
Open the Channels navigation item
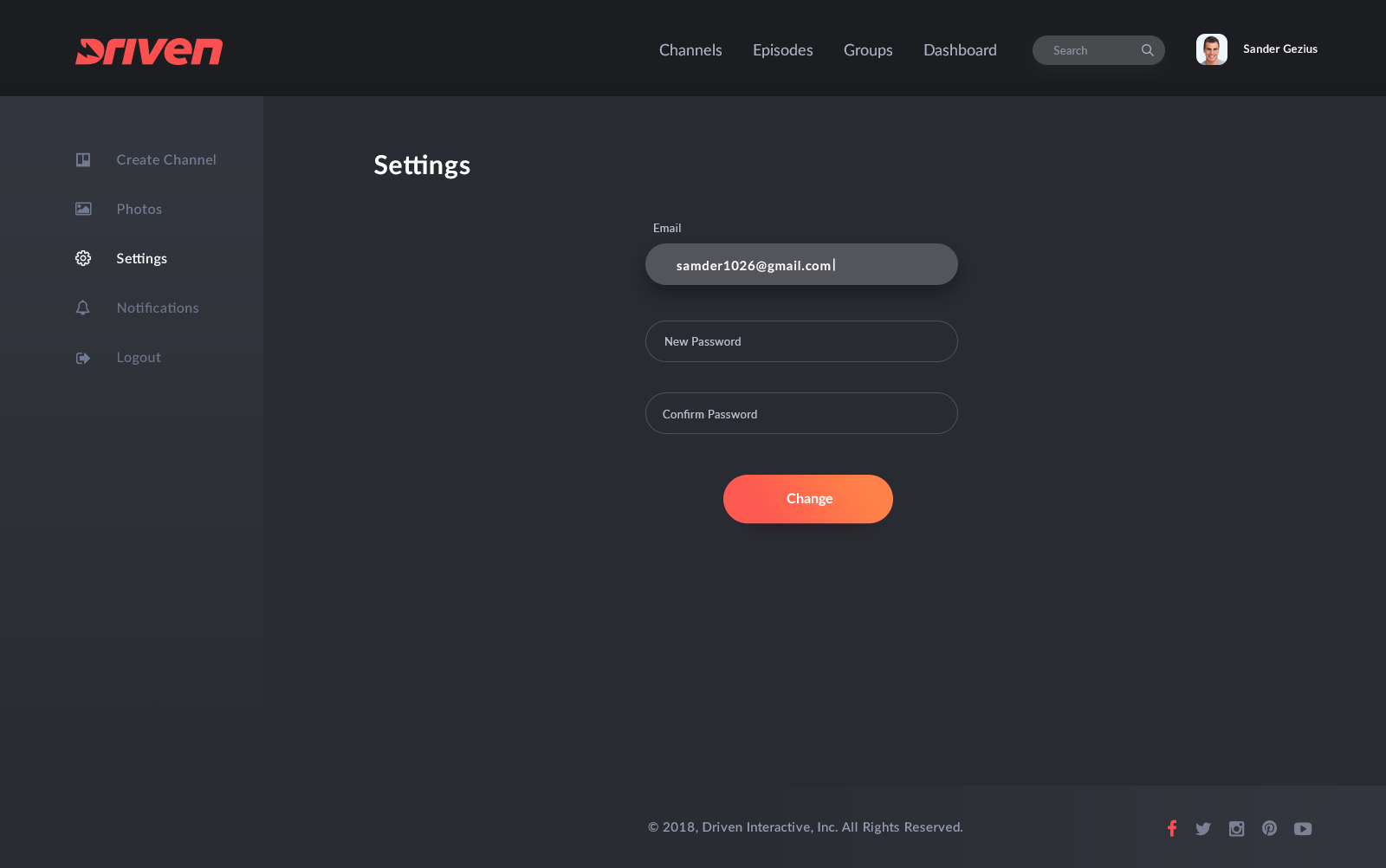690,50
